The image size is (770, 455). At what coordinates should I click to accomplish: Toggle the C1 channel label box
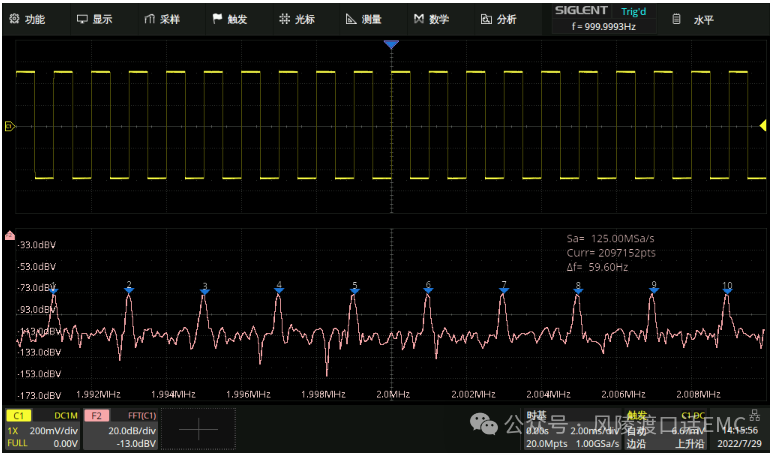tap(18, 414)
